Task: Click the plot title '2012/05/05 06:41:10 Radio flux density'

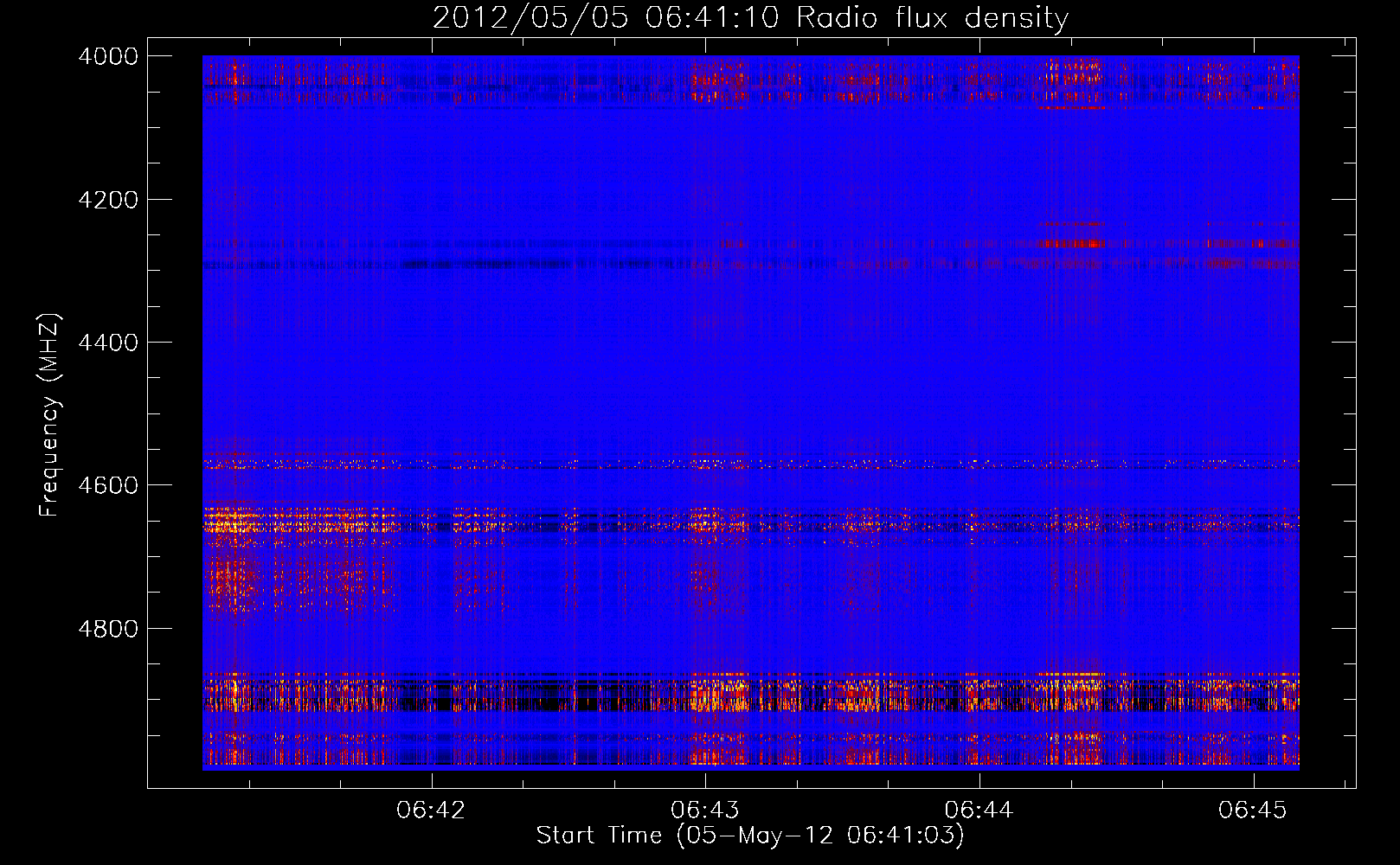Action: [750, 18]
